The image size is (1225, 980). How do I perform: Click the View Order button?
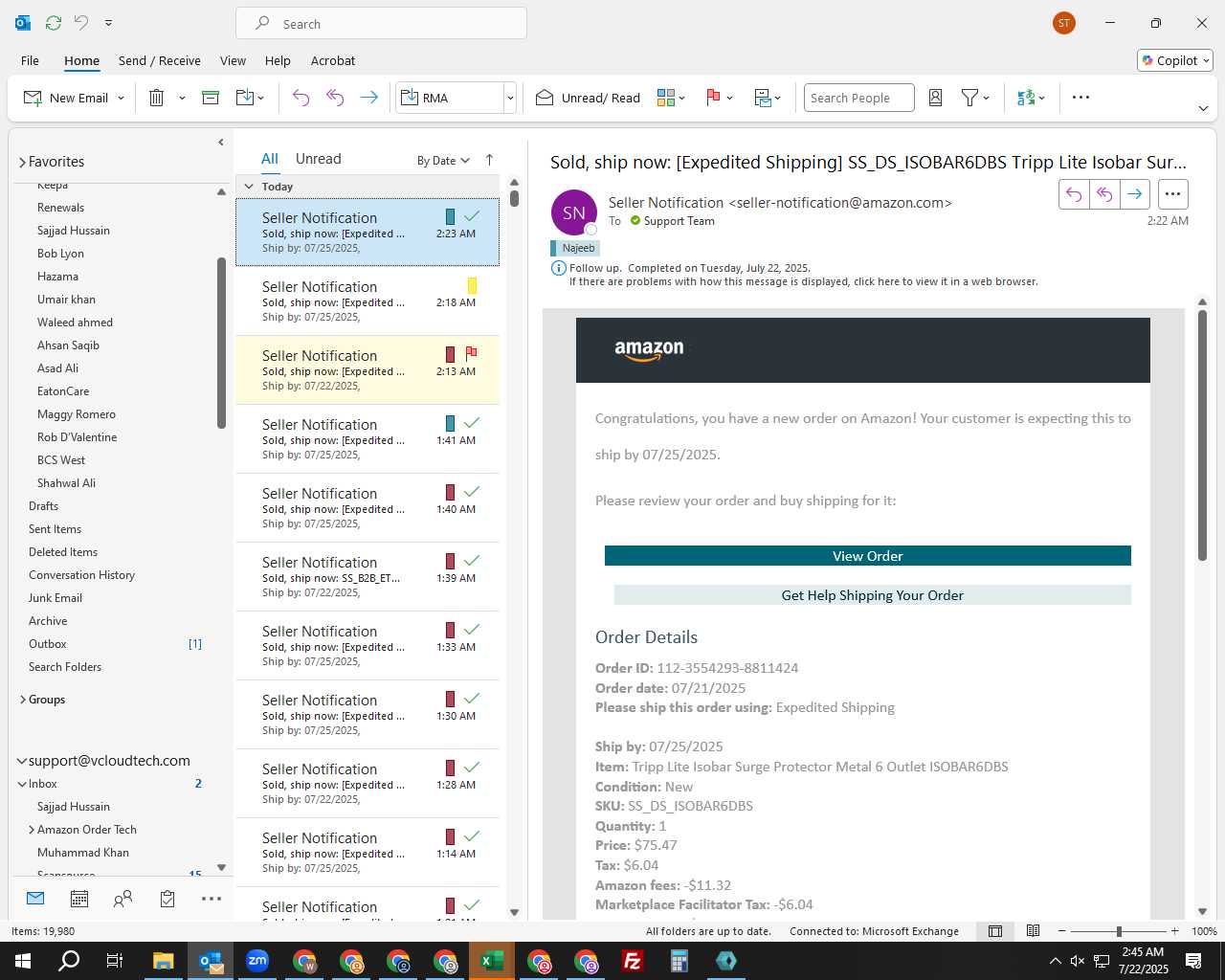[x=868, y=556]
